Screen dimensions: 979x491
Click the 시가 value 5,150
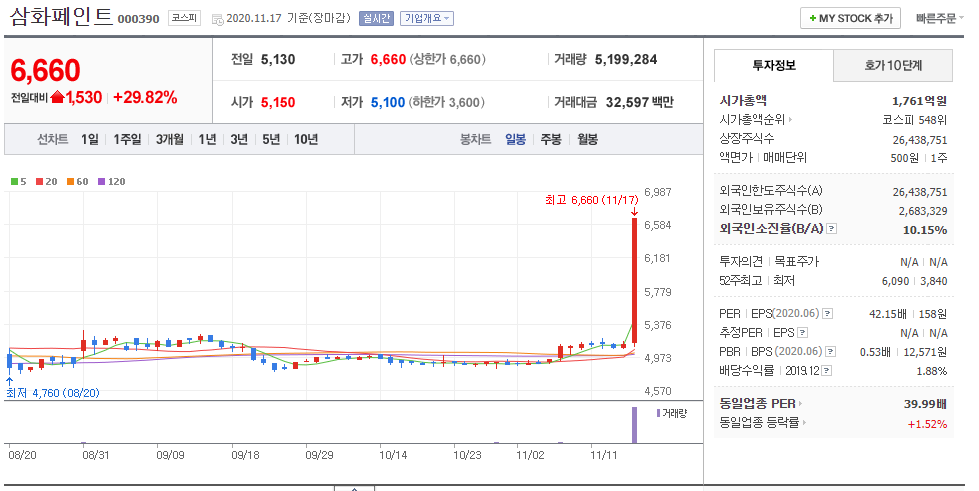(x=278, y=102)
